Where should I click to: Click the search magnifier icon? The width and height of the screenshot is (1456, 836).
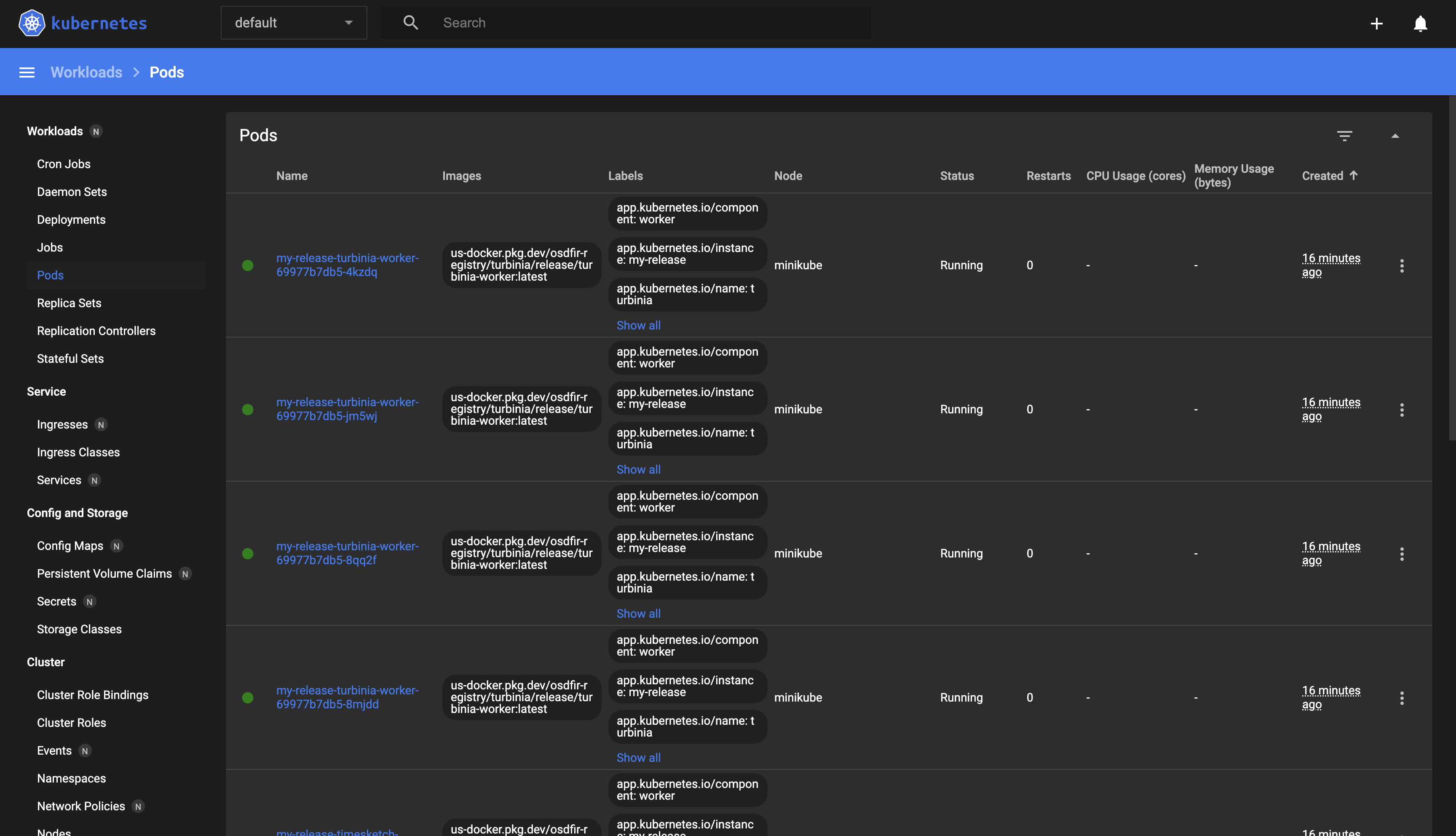tap(410, 23)
